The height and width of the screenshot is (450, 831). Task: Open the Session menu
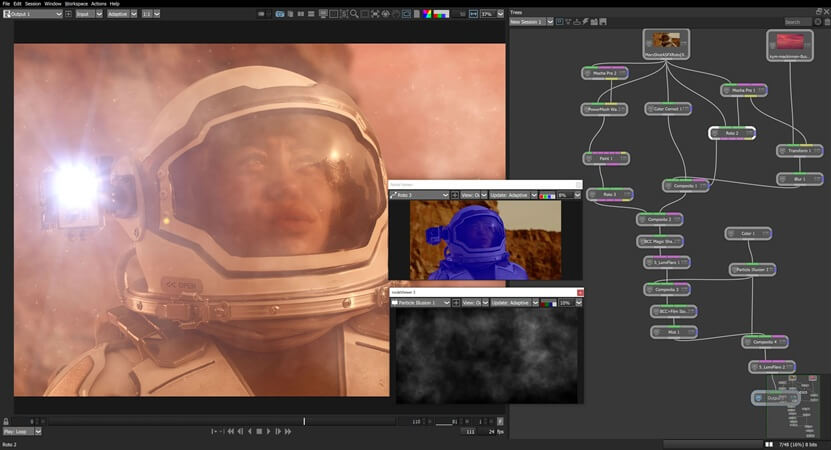point(33,3)
